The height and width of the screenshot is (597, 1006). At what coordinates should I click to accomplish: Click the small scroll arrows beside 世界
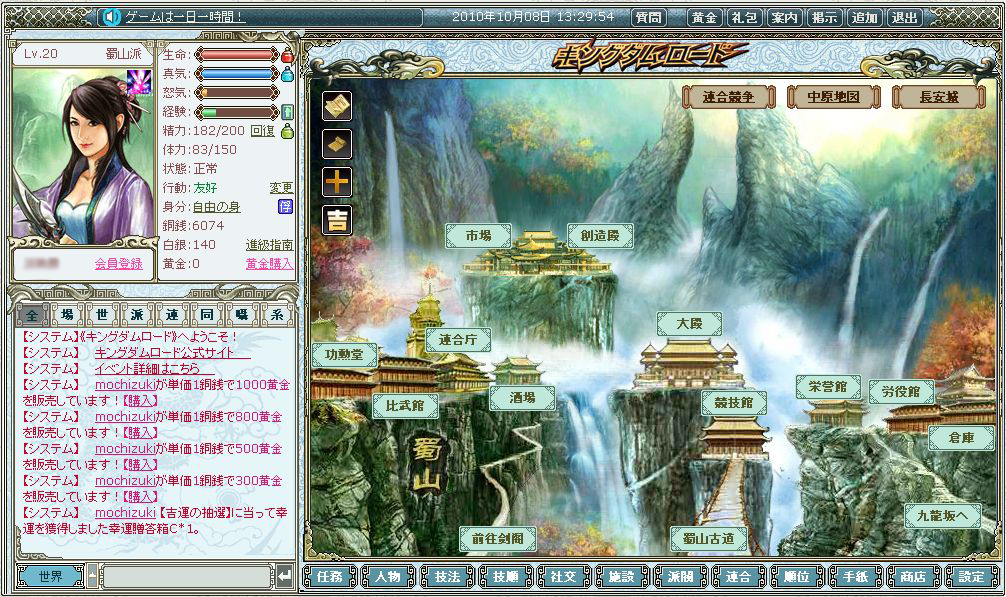[92, 577]
